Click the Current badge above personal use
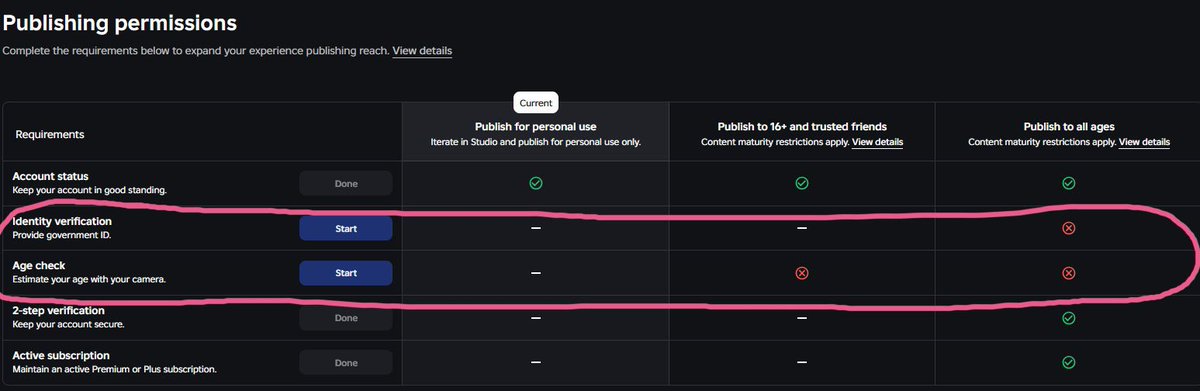Screen dimensions: 1200x391 [x=535, y=102]
